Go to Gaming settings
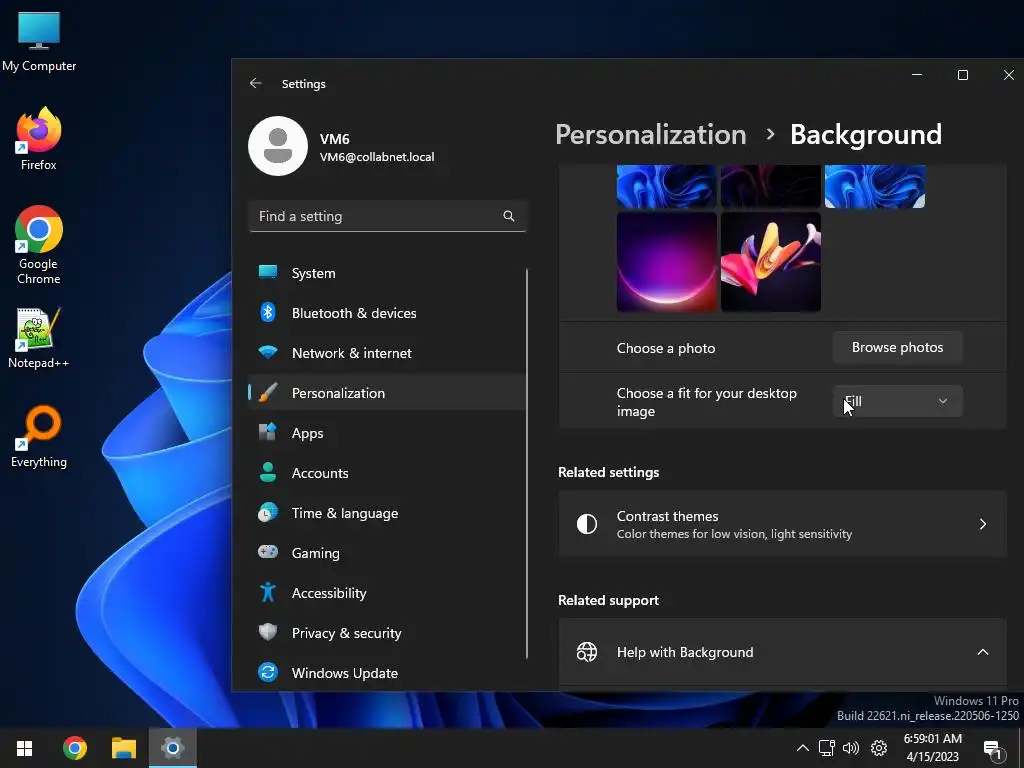Viewport: 1024px width, 768px height. (x=387, y=552)
